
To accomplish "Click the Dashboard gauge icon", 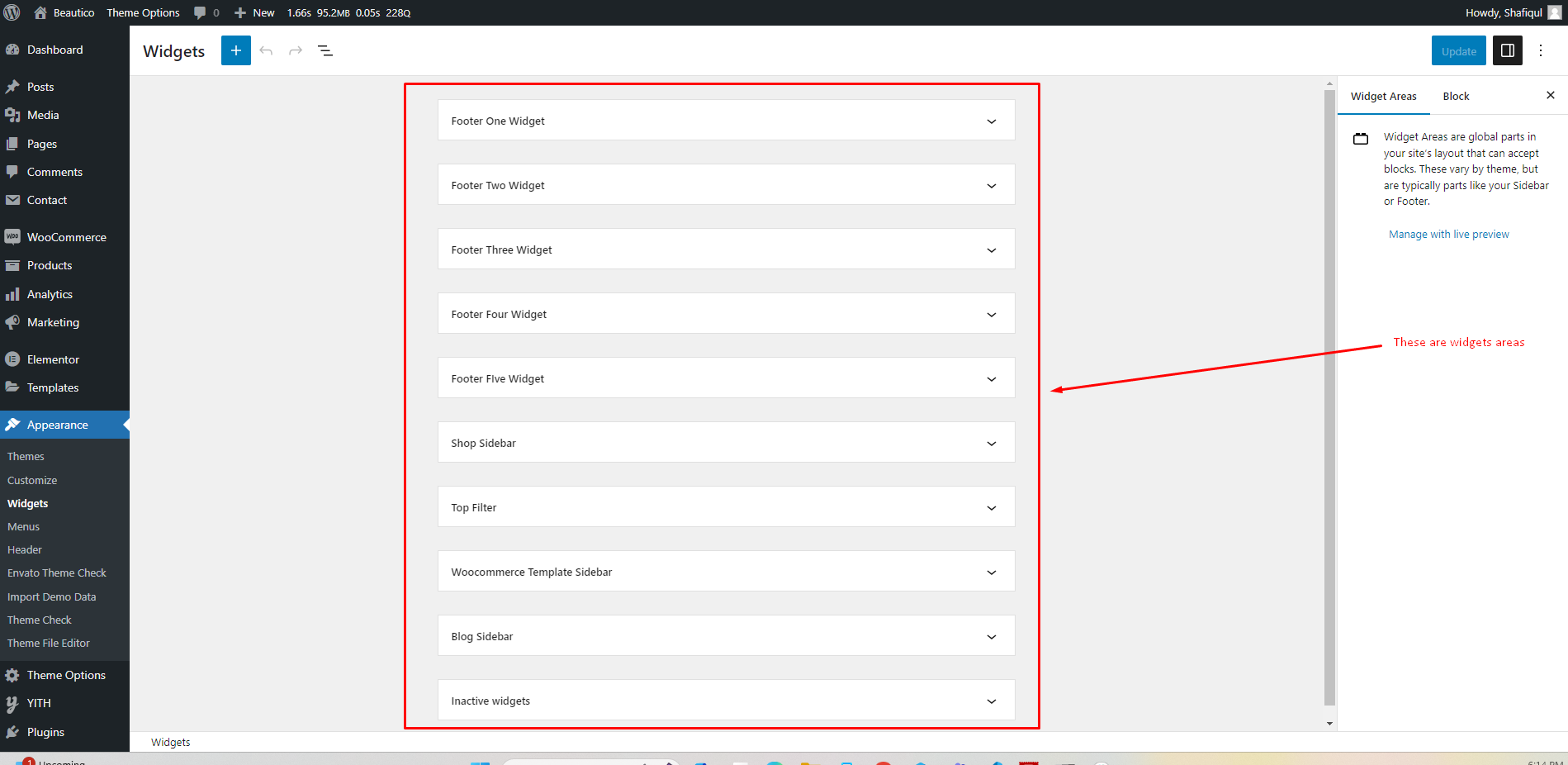I will 12,50.
